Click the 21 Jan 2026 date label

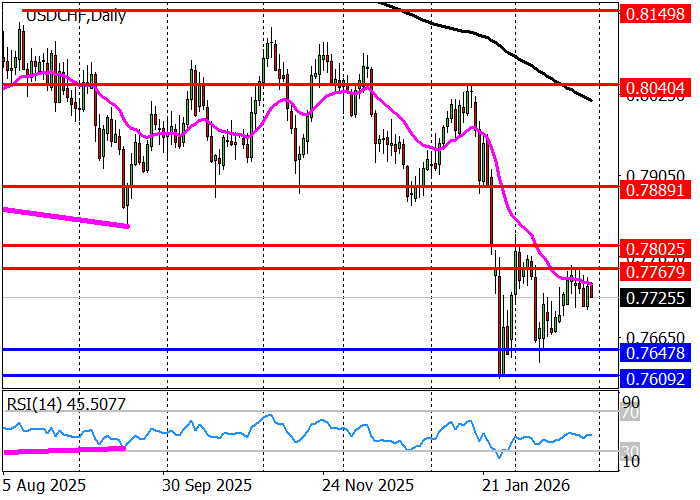(x=526, y=485)
